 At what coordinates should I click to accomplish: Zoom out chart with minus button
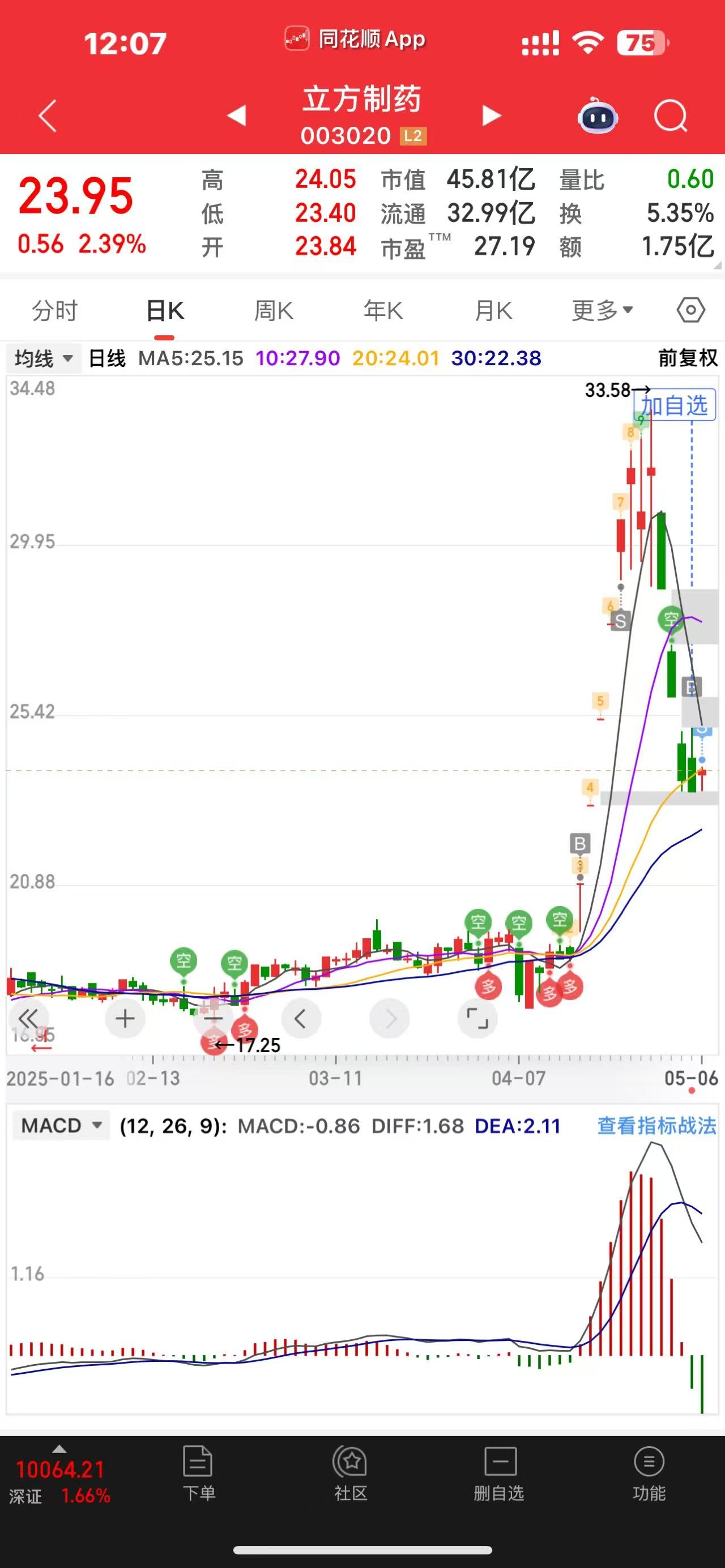point(213,1018)
